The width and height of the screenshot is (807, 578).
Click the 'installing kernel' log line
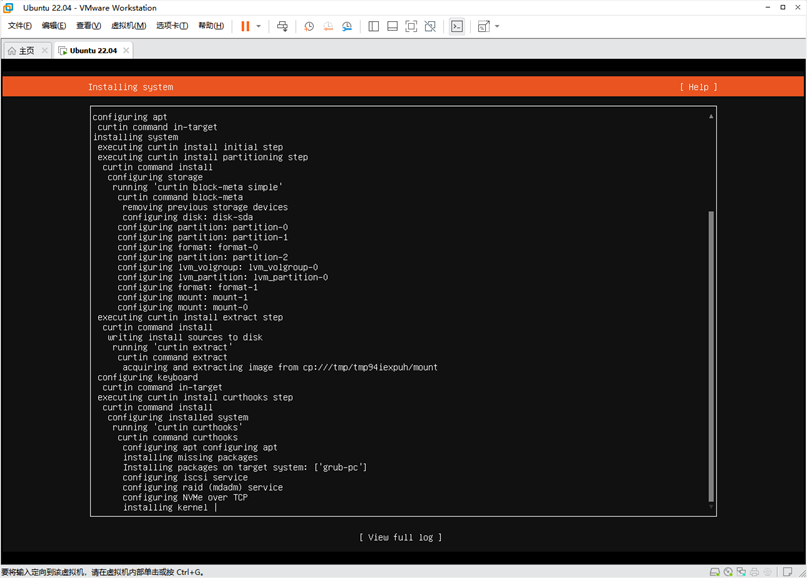[165, 507]
